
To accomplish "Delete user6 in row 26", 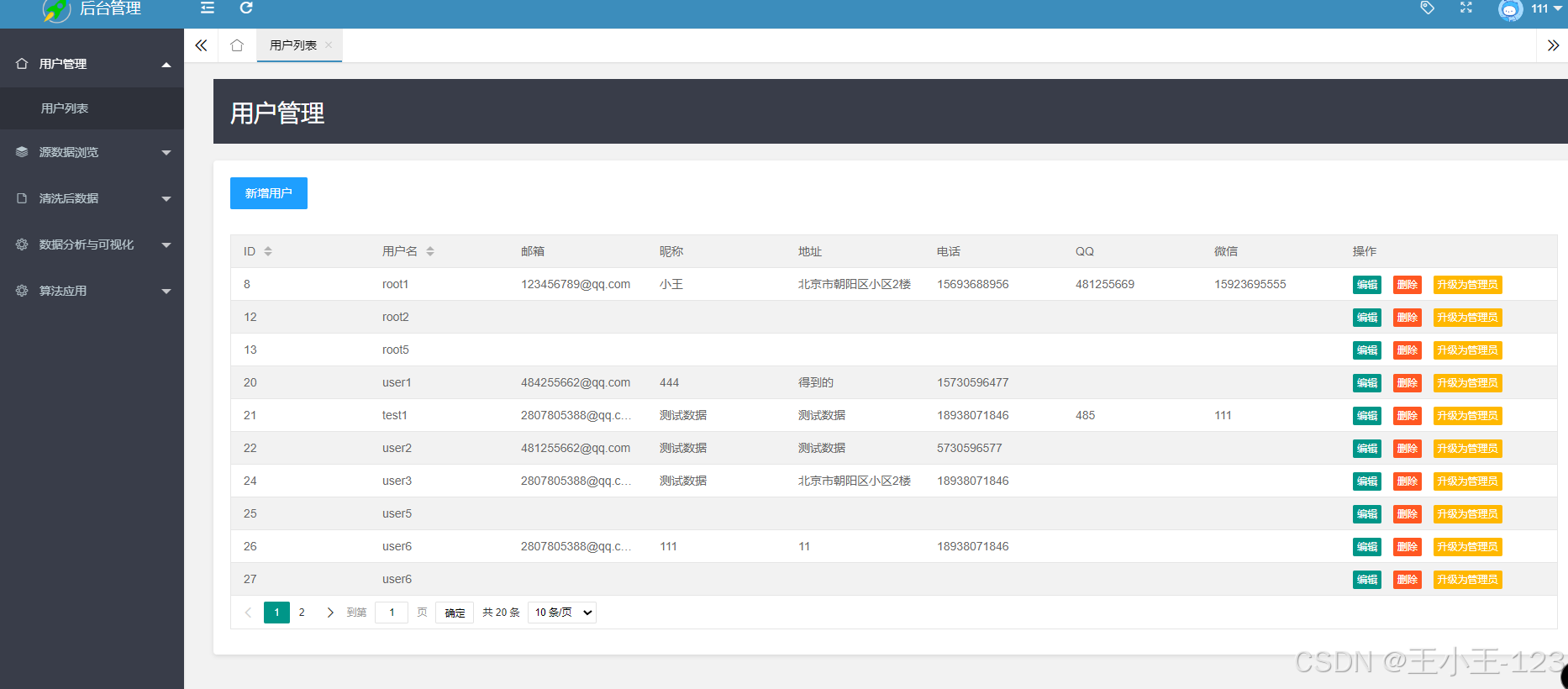I will pyautogui.click(x=1408, y=547).
